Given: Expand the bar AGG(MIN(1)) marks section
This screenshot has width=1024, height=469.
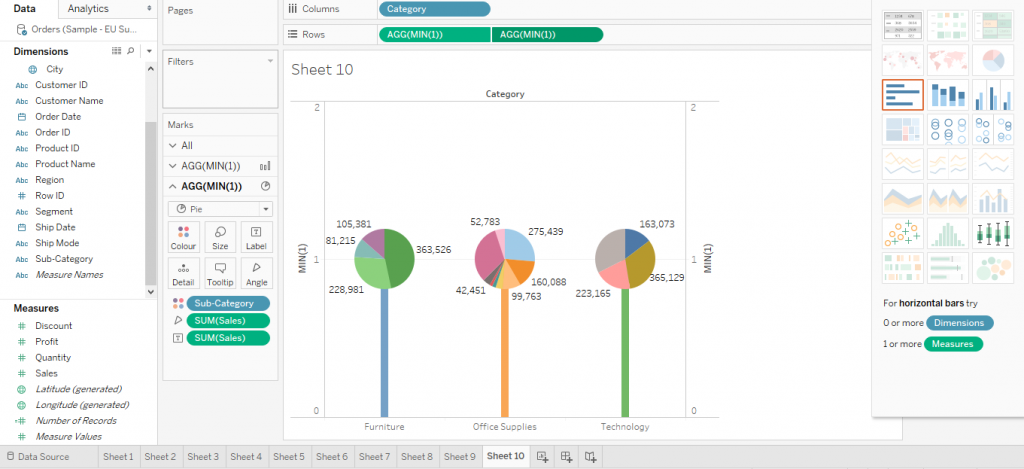Looking at the screenshot, I should pos(172,166).
